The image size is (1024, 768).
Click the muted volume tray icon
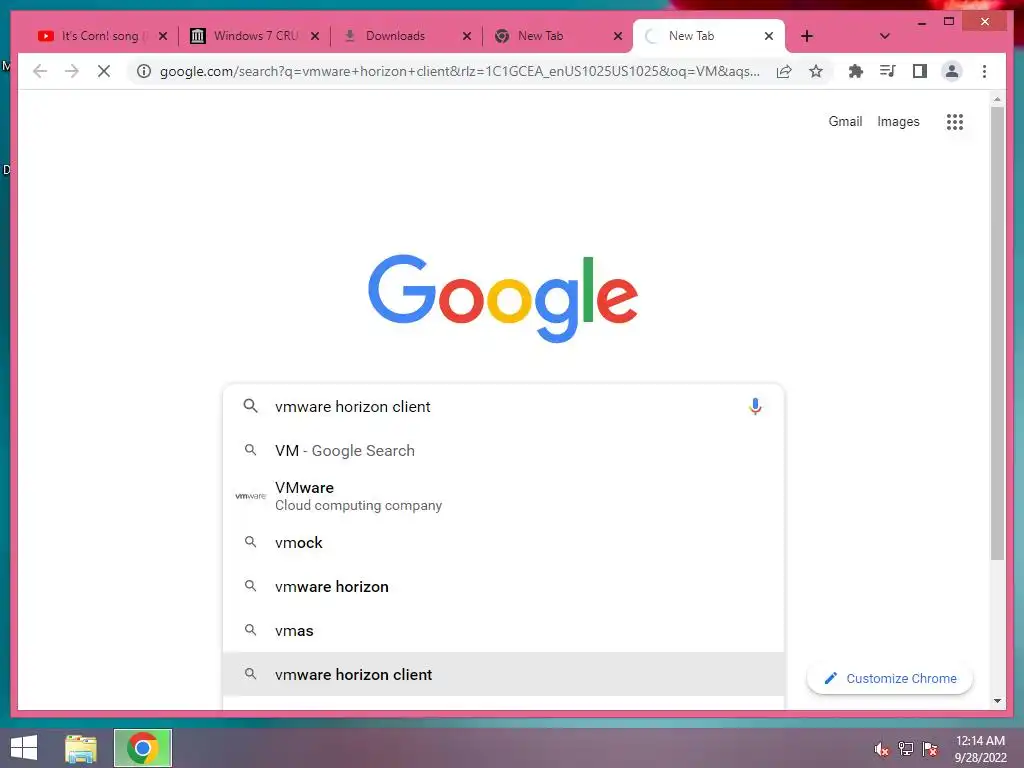point(881,749)
